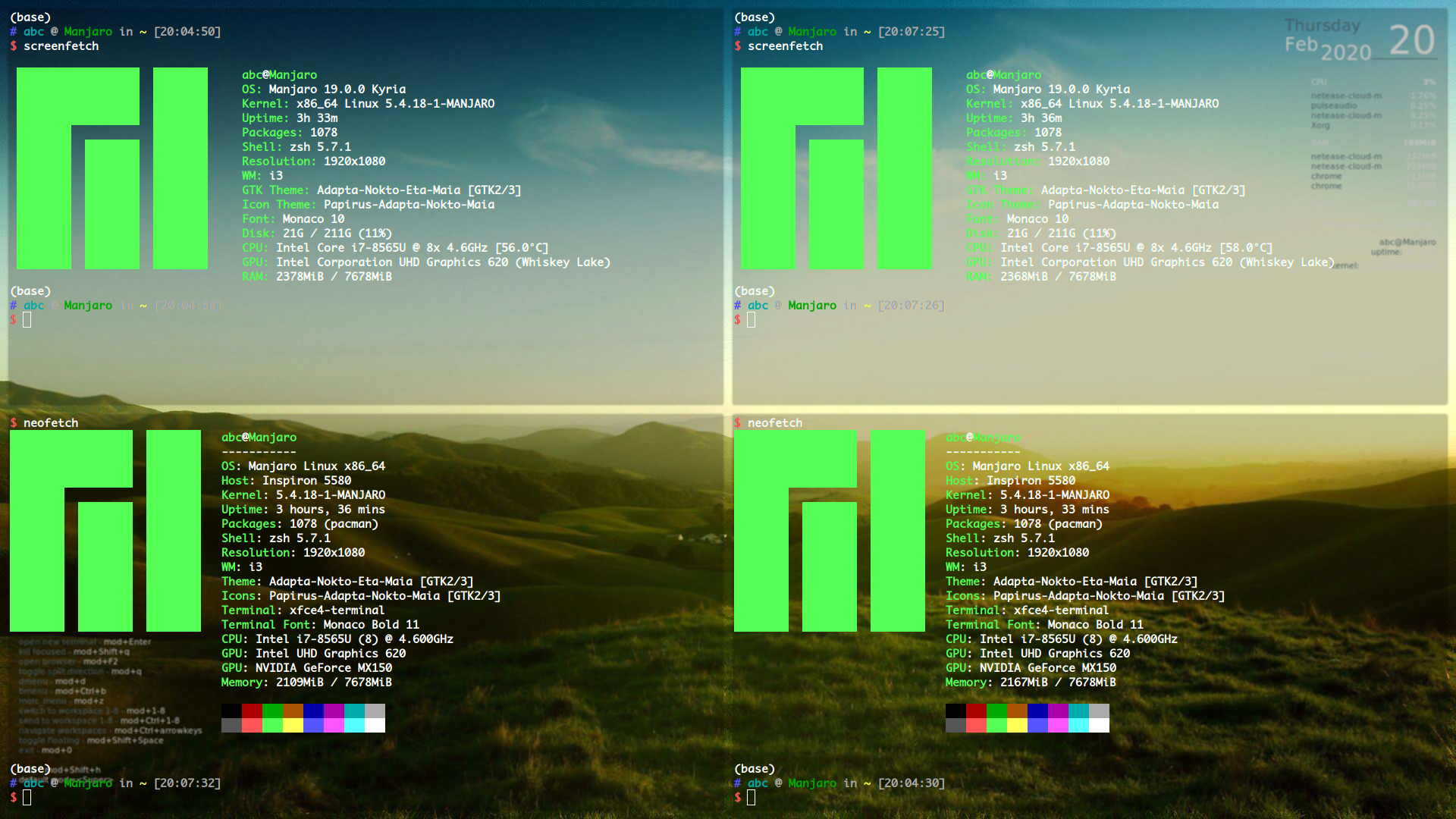Pick bright red swatch under Memory 2109MiB
1456x819 pixels.
252,725
